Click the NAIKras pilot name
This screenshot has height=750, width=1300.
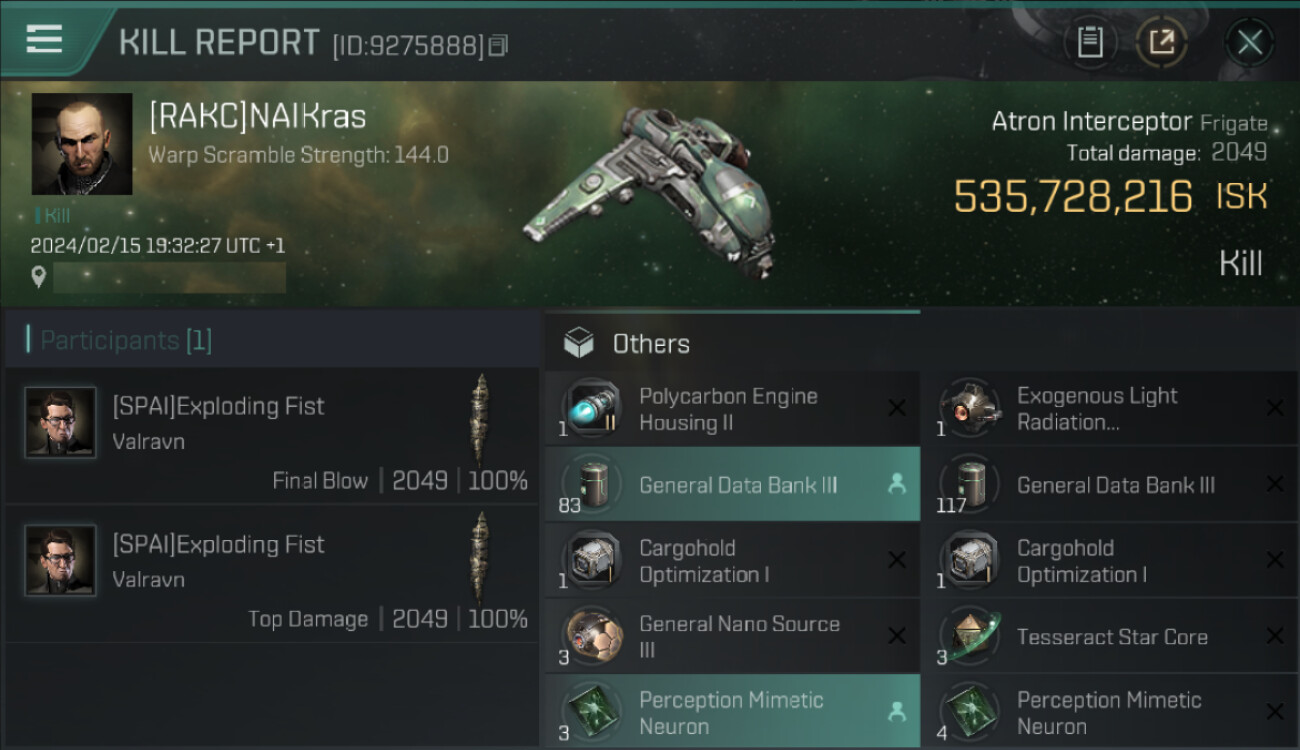pos(257,117)
